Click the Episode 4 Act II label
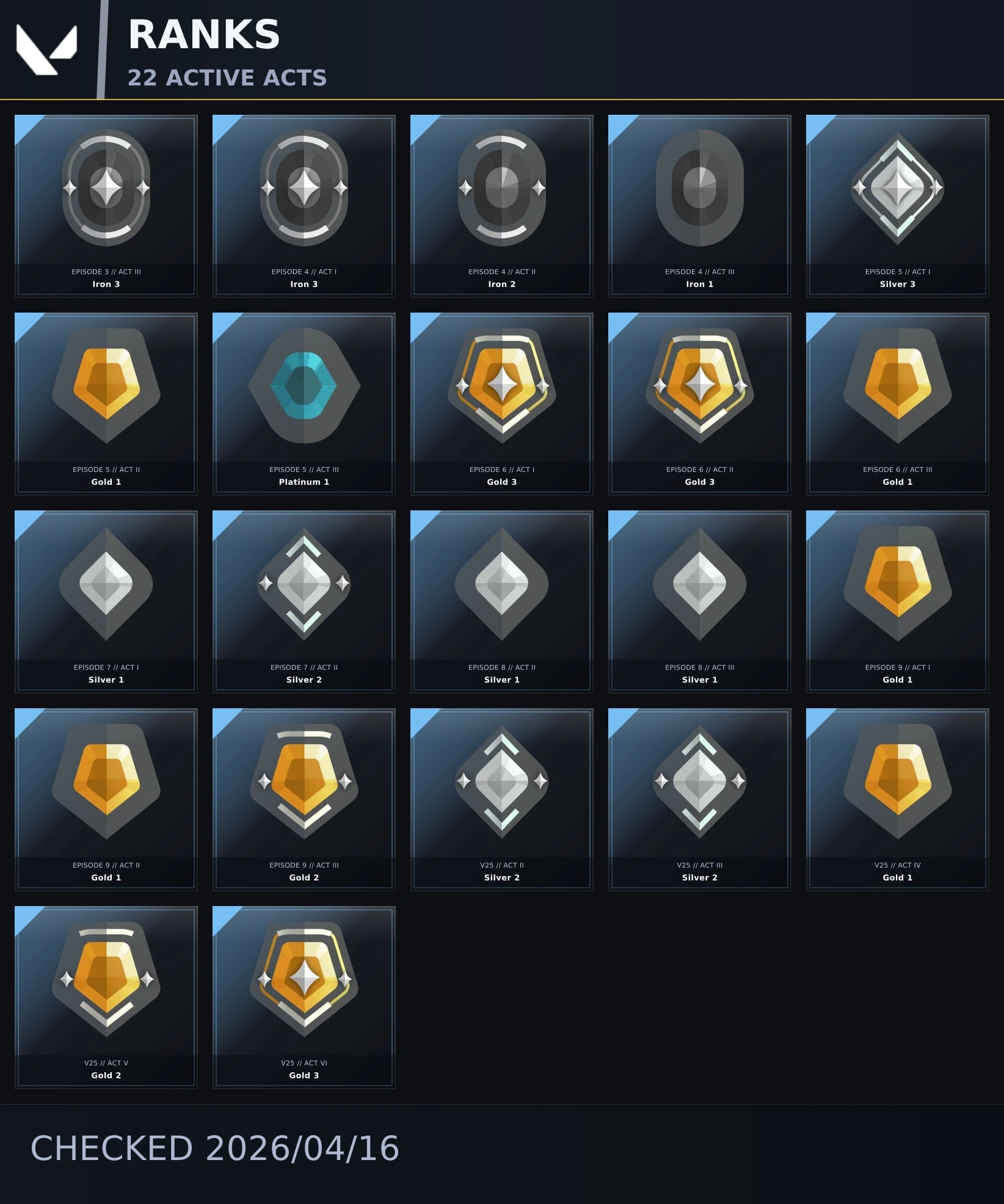This screenshot has height=1204, width=1004. click(x=502, y=272)
